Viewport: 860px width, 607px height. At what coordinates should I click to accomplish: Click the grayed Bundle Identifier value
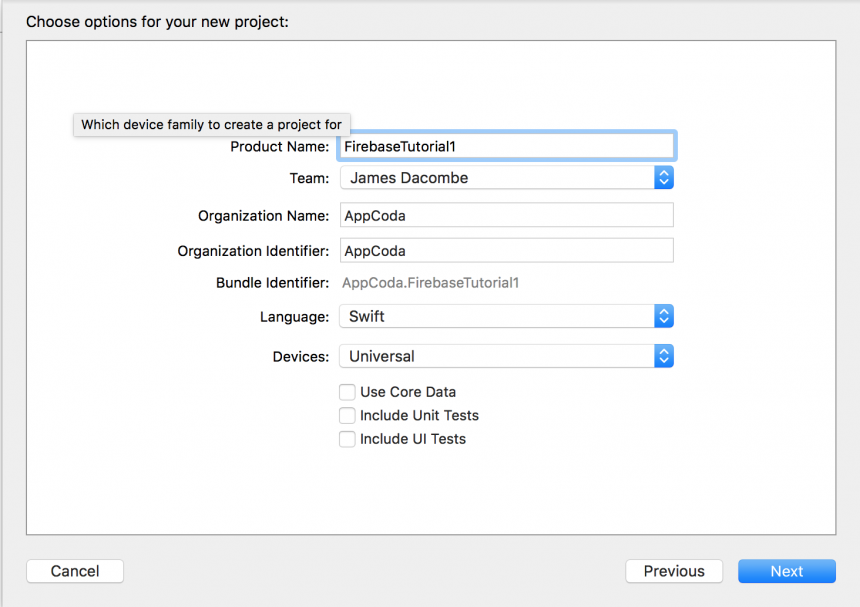click(x=430, y=283)
